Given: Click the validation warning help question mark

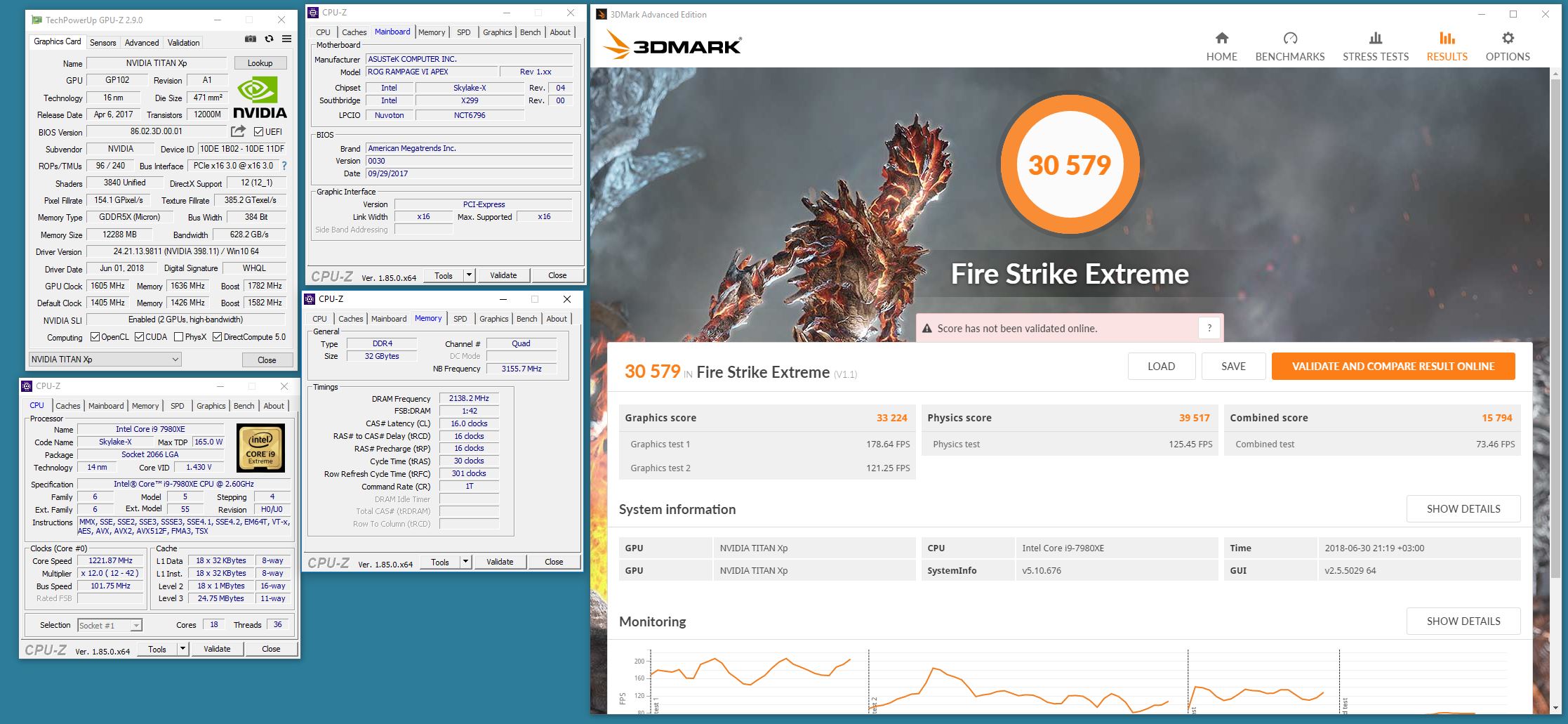Looking at the screenshot, I should [1209, 328].
